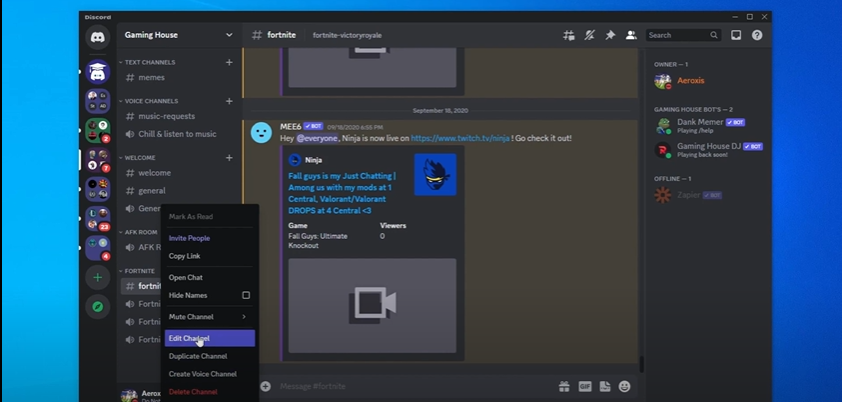Open Gaming House DJ bot in member list
This screenshot has width=842, height=402.
coord(708,150)
